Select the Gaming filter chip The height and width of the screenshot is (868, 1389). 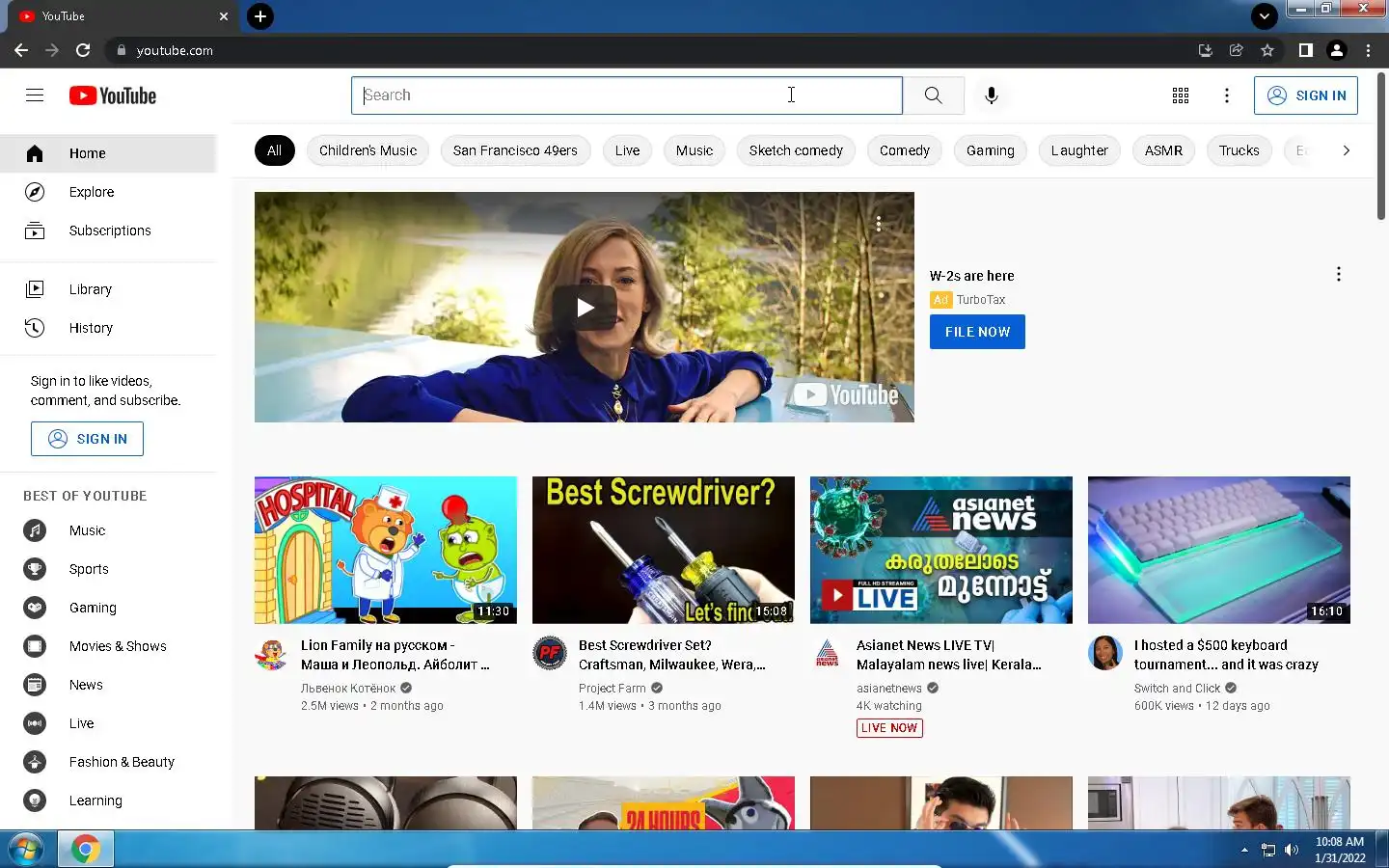click(x=991, y=150)
